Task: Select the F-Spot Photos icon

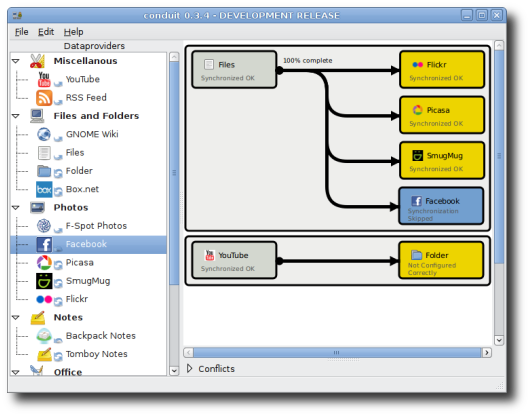Action: tap(44, 226)
